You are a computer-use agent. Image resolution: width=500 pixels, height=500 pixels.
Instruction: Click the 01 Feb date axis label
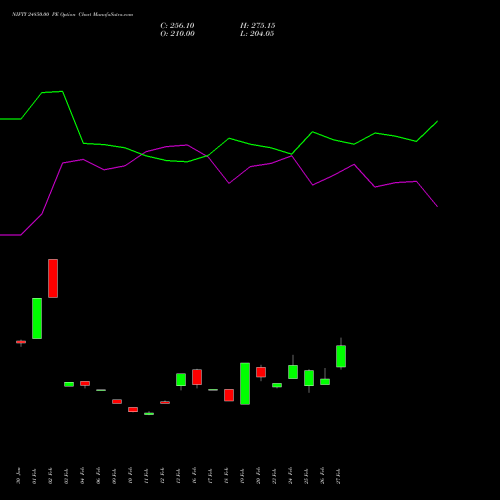[x=35, y=476]
